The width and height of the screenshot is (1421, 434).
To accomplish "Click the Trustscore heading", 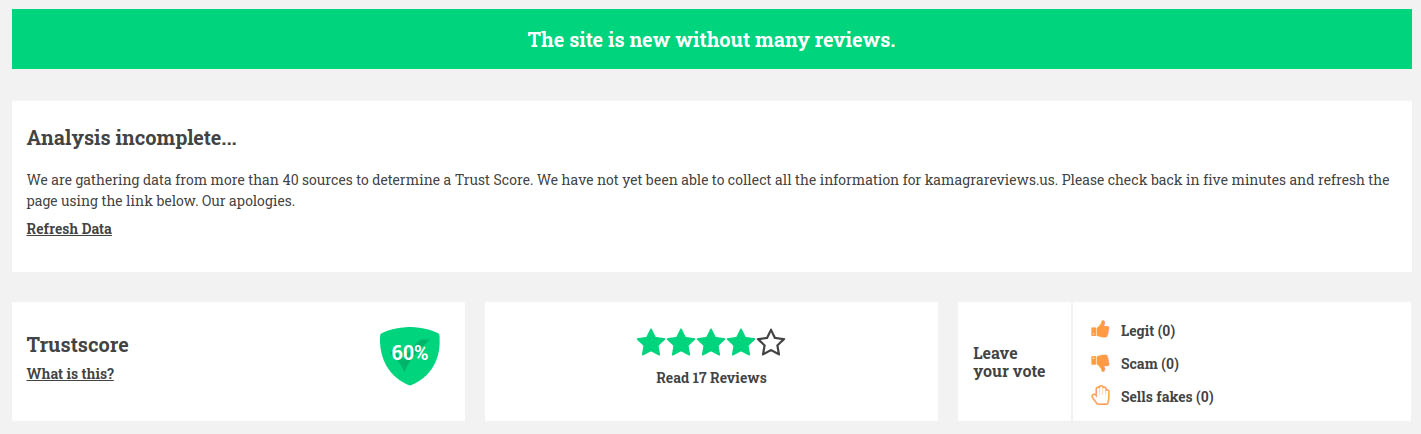I will click(x=78, y=345).
